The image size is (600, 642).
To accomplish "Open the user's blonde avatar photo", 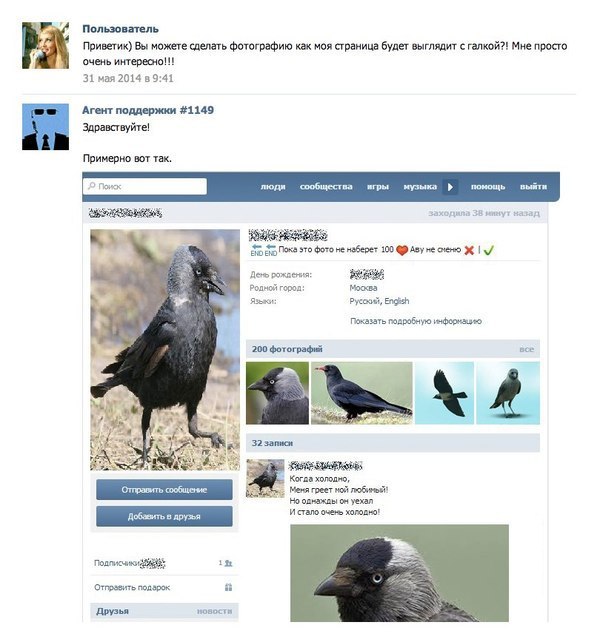I will click(45, 45).
